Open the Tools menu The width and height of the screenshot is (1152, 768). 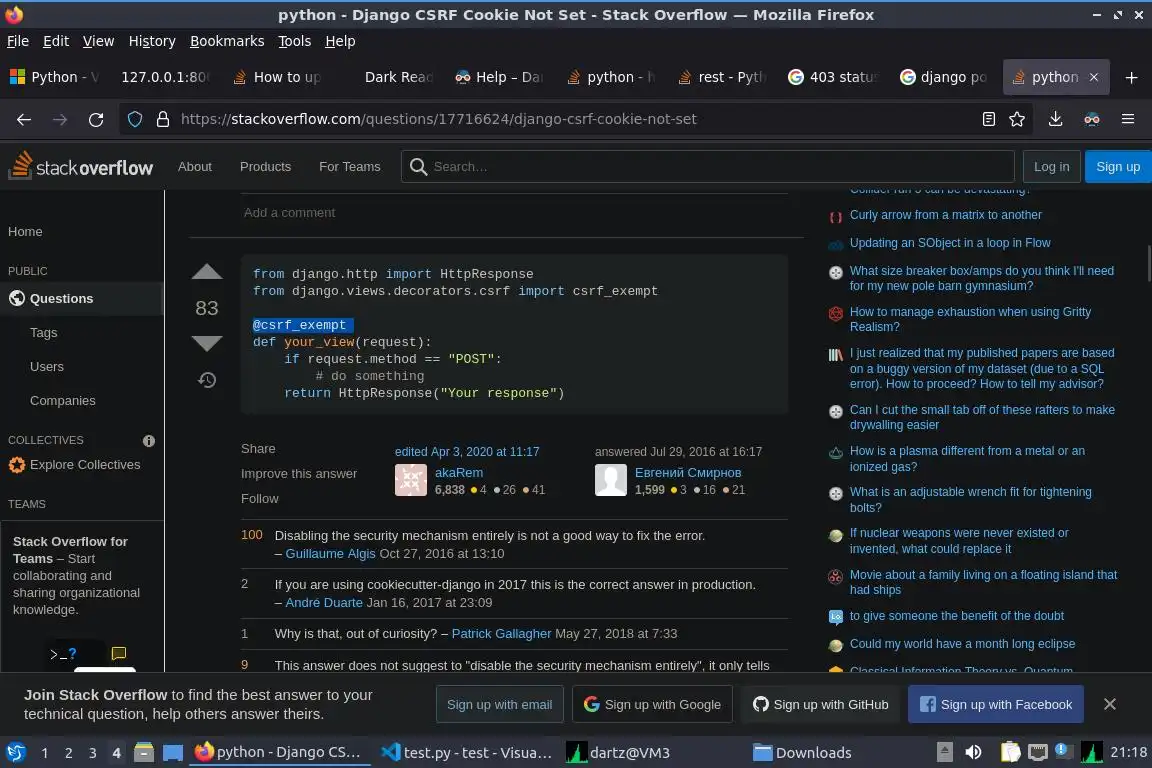tap(295, 41)
